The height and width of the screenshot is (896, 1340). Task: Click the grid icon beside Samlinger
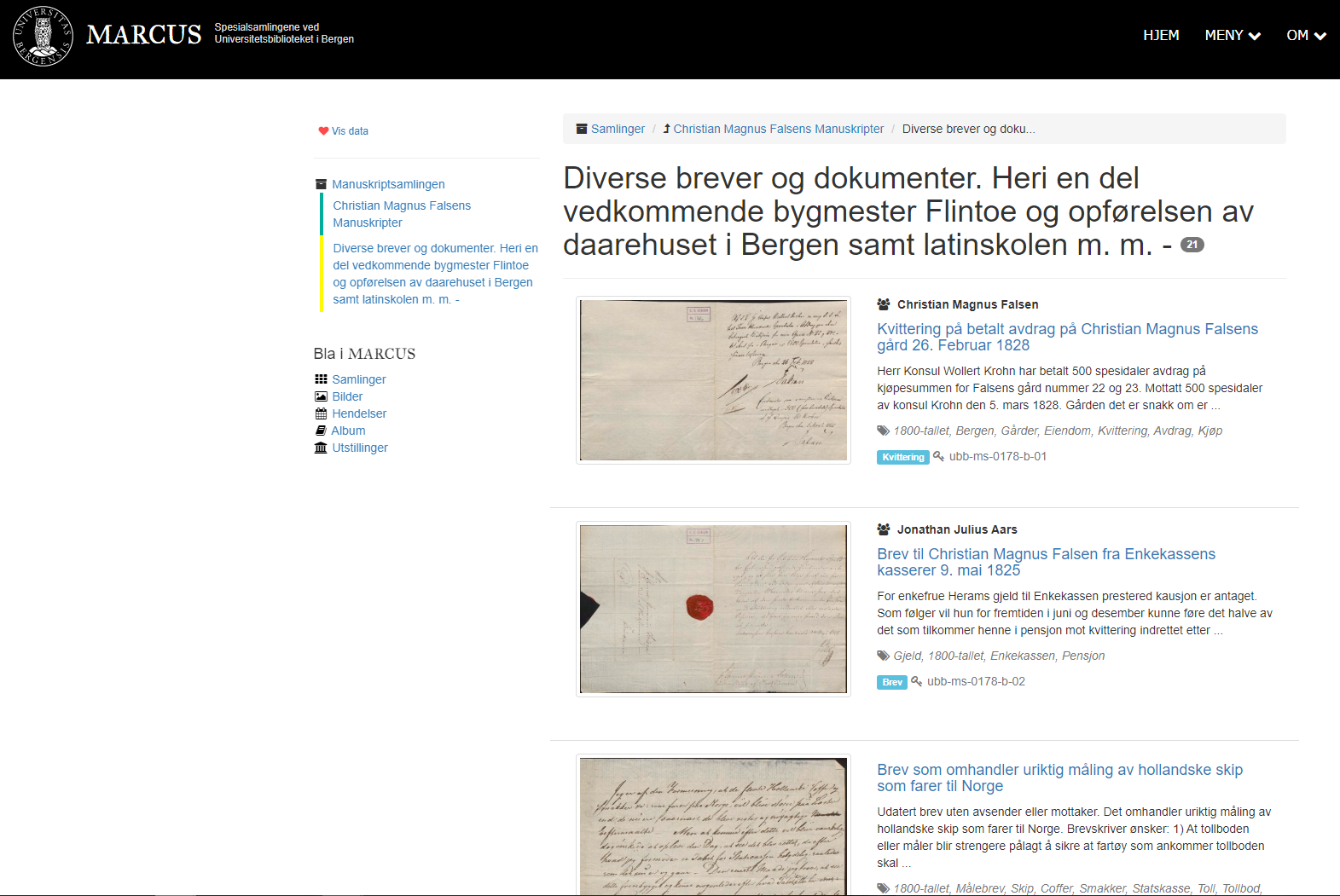pyautogui.click(x=321, y=379)
